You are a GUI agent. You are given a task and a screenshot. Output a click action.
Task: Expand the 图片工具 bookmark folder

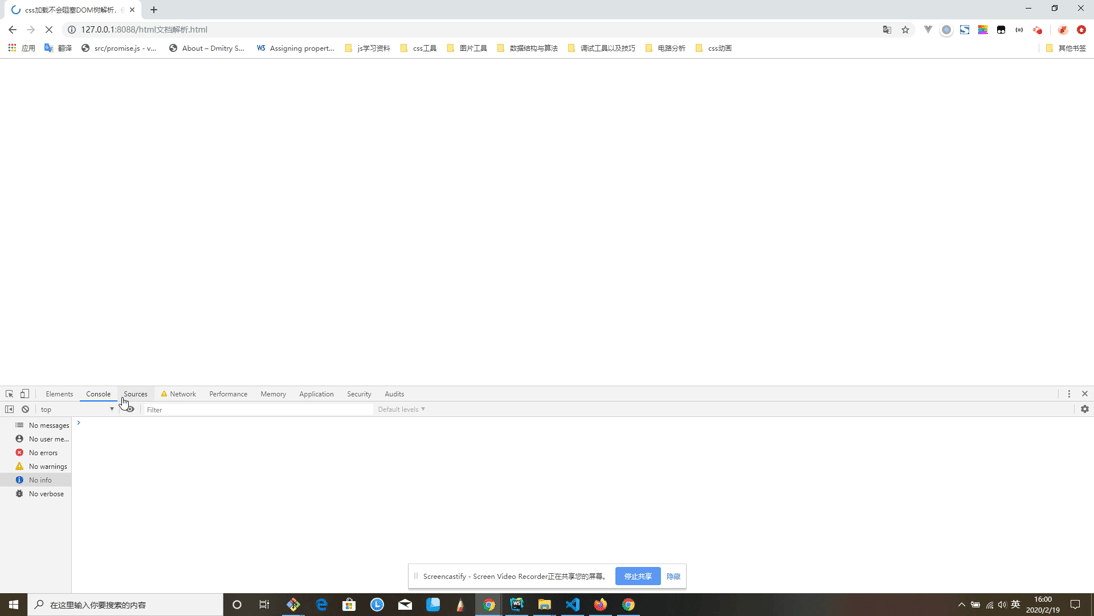tap(467, 48)
